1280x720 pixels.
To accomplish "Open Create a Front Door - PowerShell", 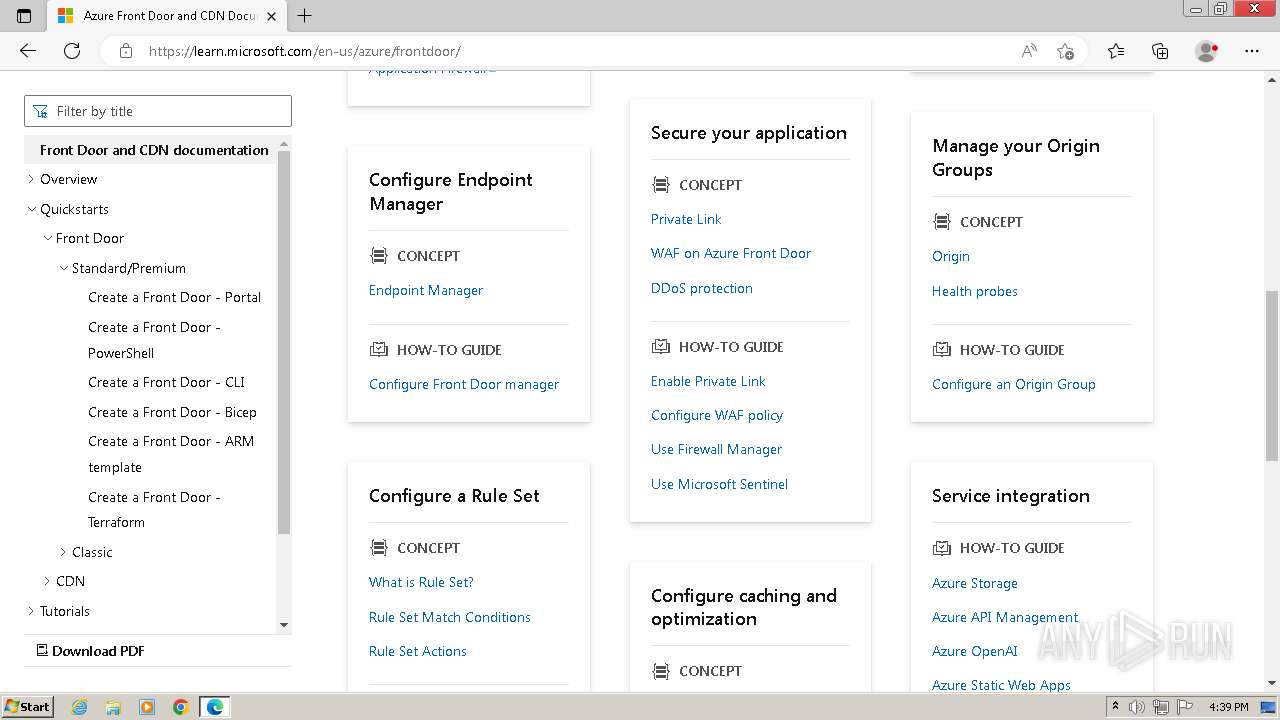I will click(154, 340).
